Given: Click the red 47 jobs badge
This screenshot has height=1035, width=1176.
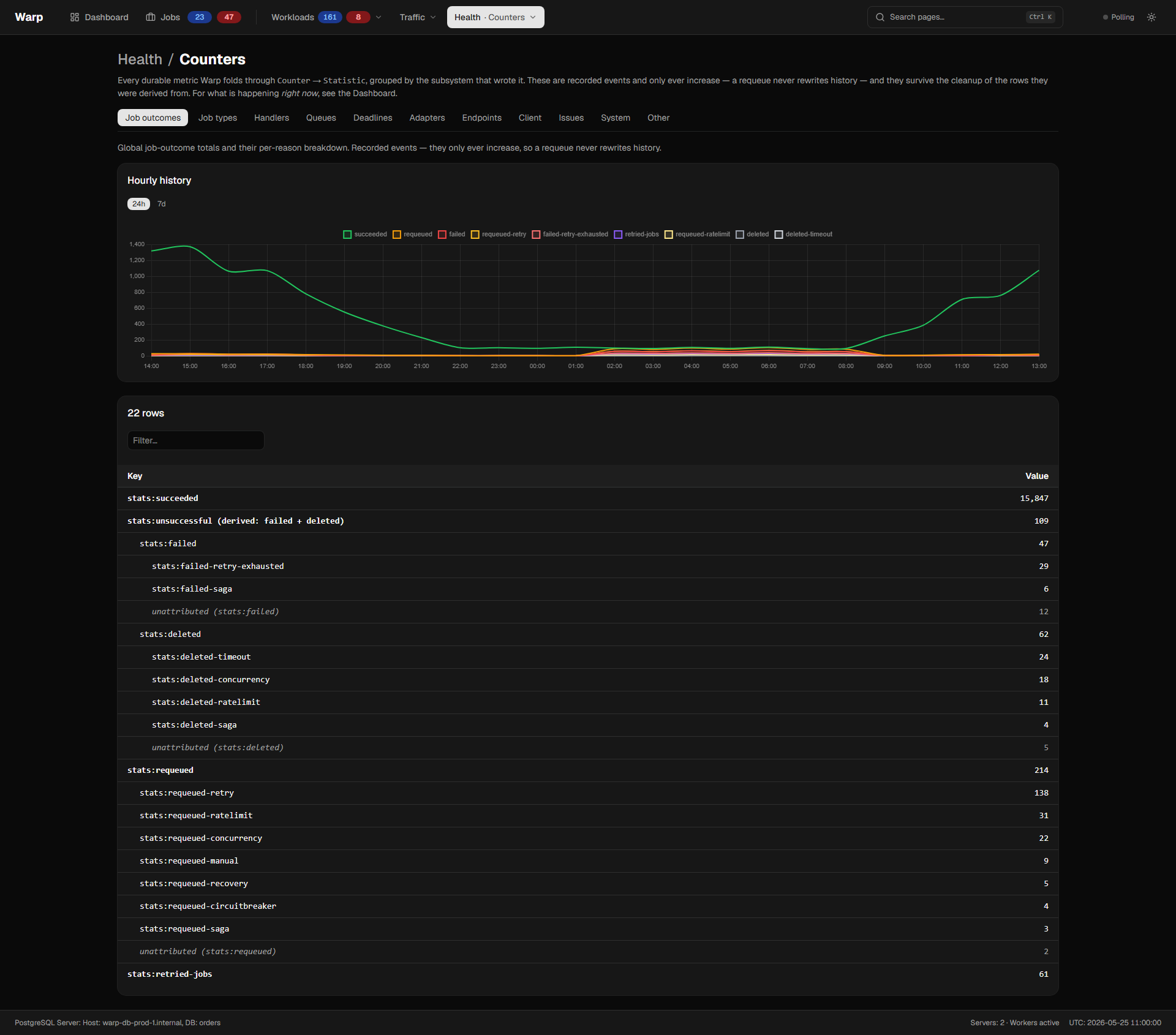Looking at the screenshot, I should click(x=229, y=17).
